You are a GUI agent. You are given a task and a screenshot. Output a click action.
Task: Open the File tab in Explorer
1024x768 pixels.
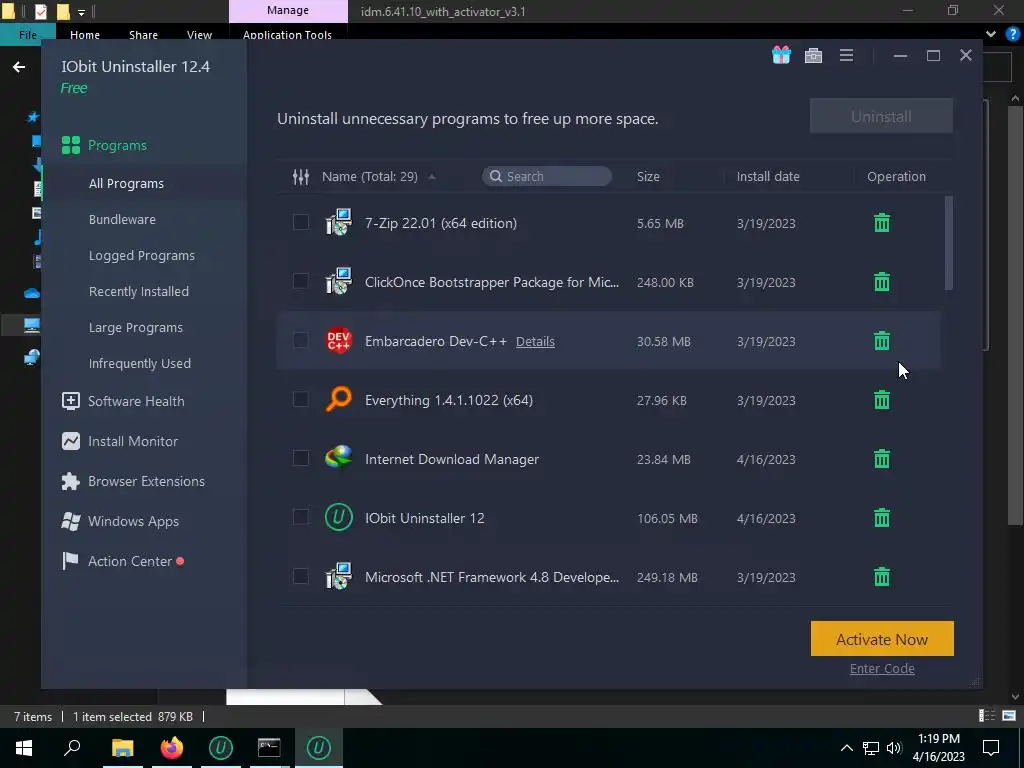tap(27, 35)
